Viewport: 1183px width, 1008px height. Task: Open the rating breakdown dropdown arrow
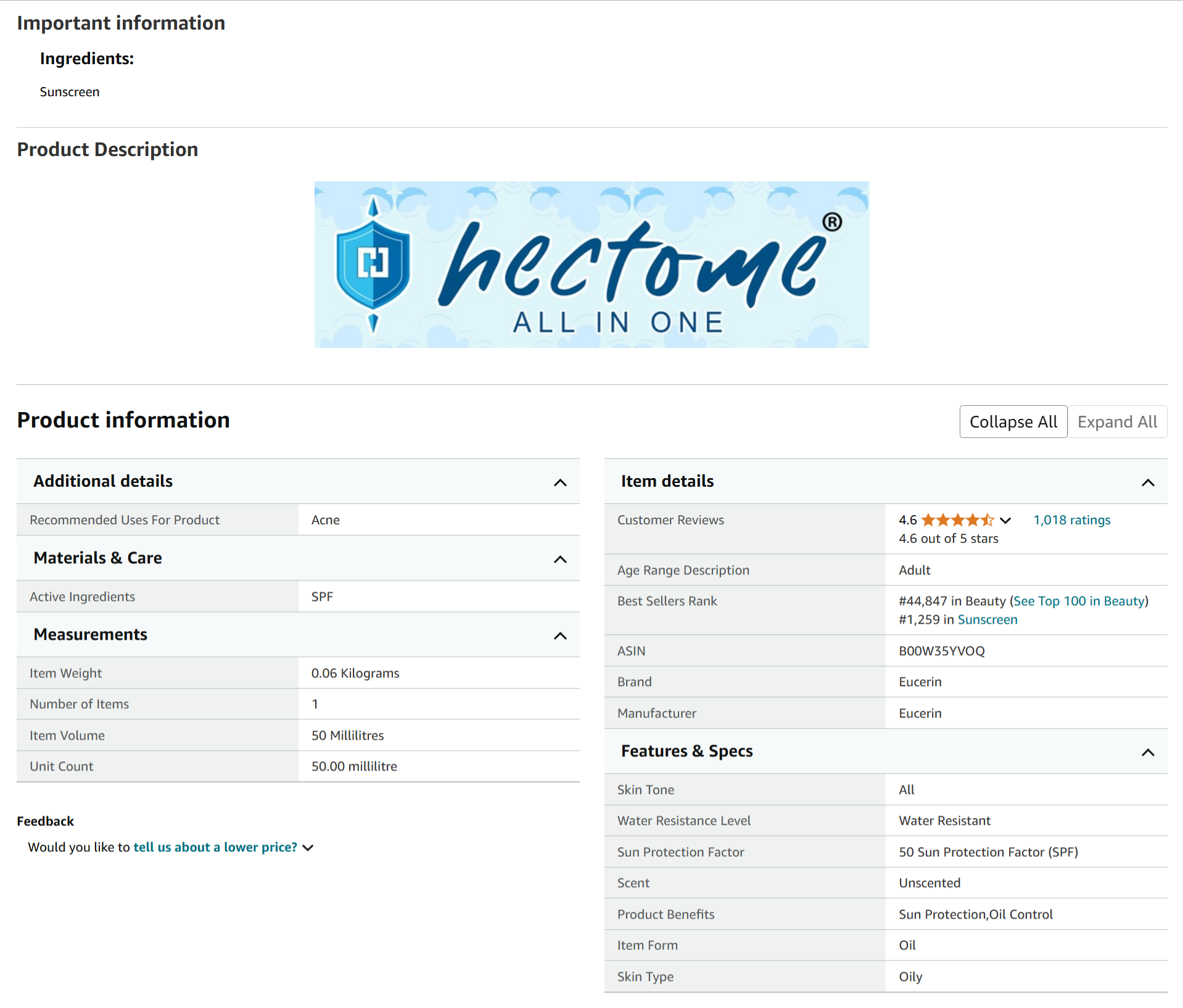click(x=1005, y=521)
